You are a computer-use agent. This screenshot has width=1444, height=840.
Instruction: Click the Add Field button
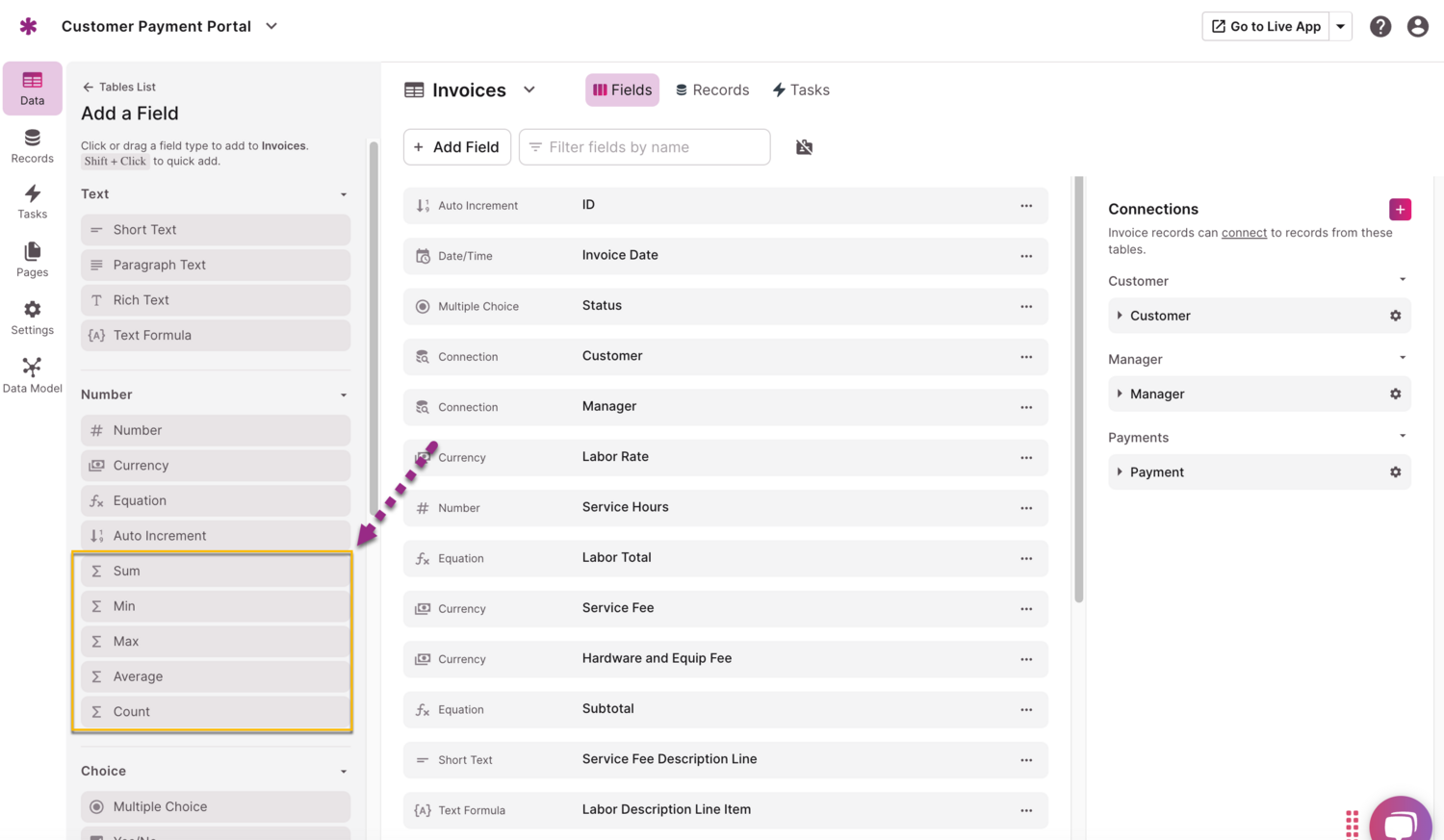pyautogui.click(x=456, y=147)
